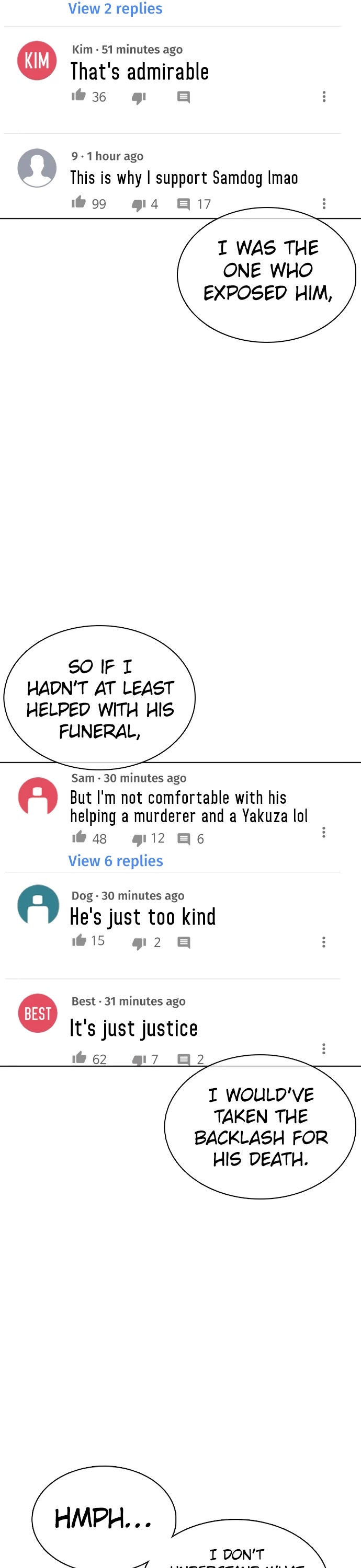Open three-dot menu on Kim's comment
361x1568 pixels.
(x=324, y=97)
